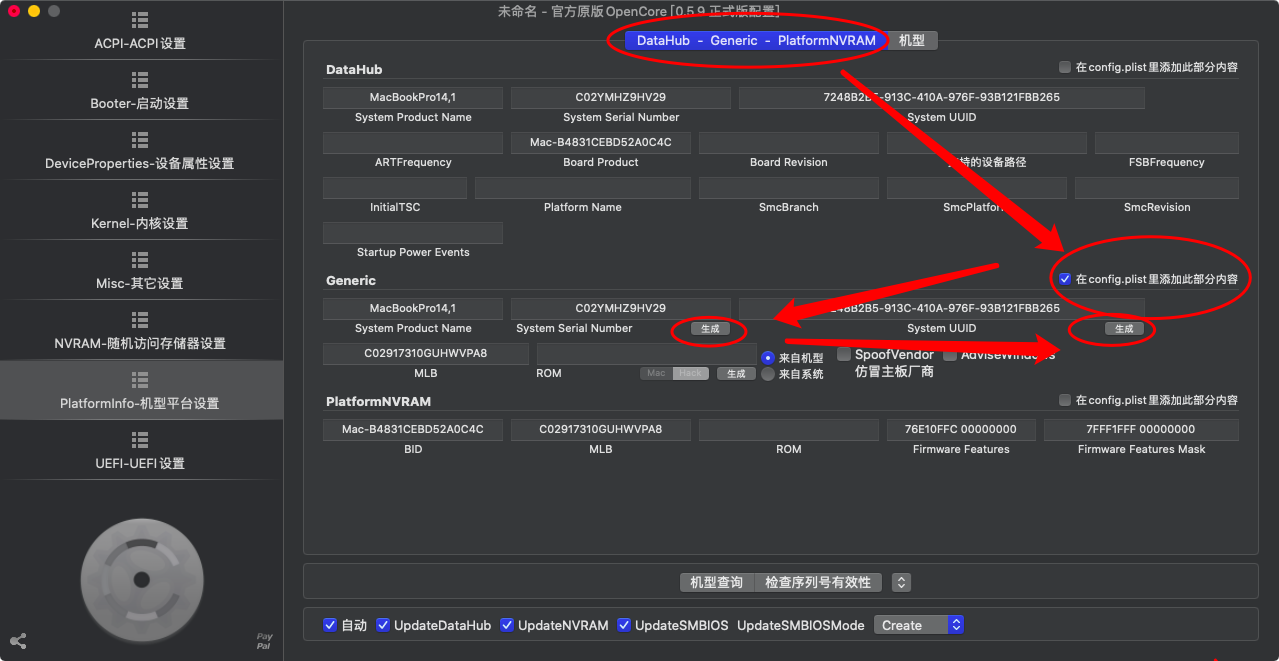The image size is (1279, 661).
Task: Toggle the UpdateNVRAM checkbox
Action: click(507, 625)
